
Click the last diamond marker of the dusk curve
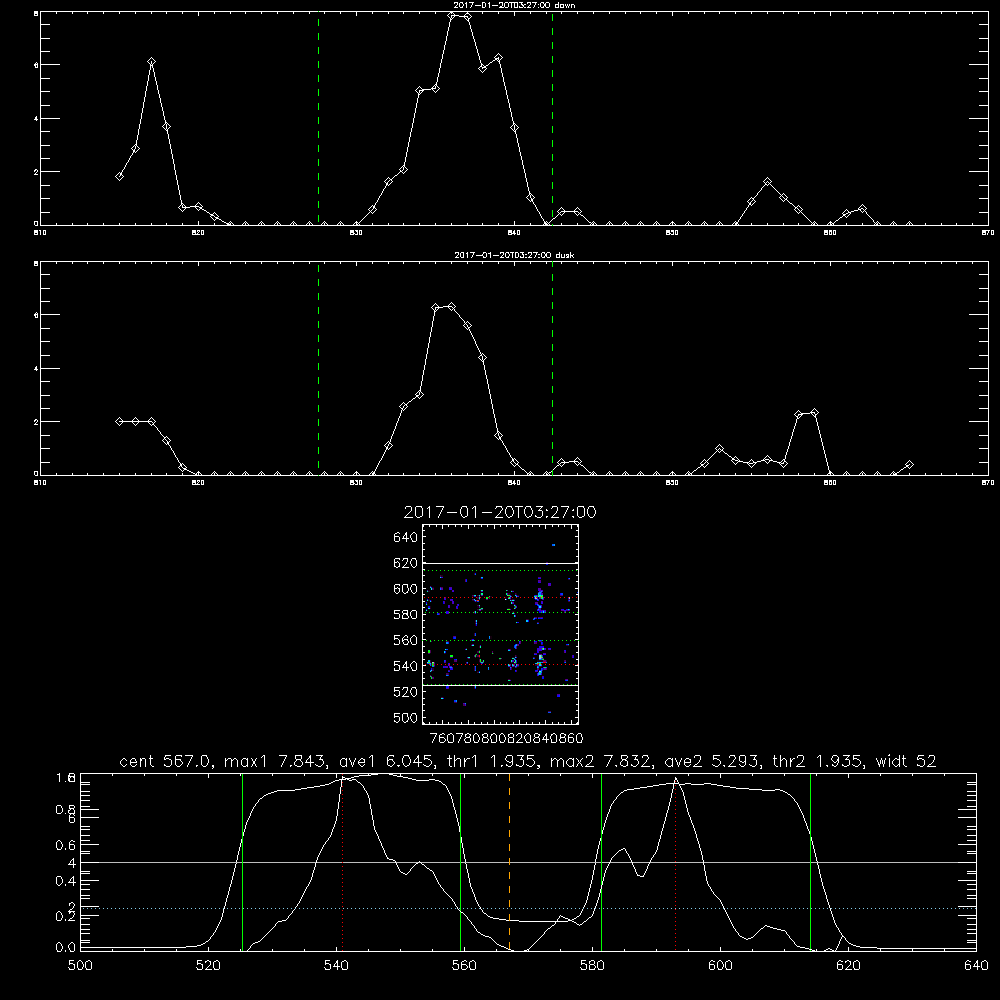pyautogui.click(x=909, y=464)
